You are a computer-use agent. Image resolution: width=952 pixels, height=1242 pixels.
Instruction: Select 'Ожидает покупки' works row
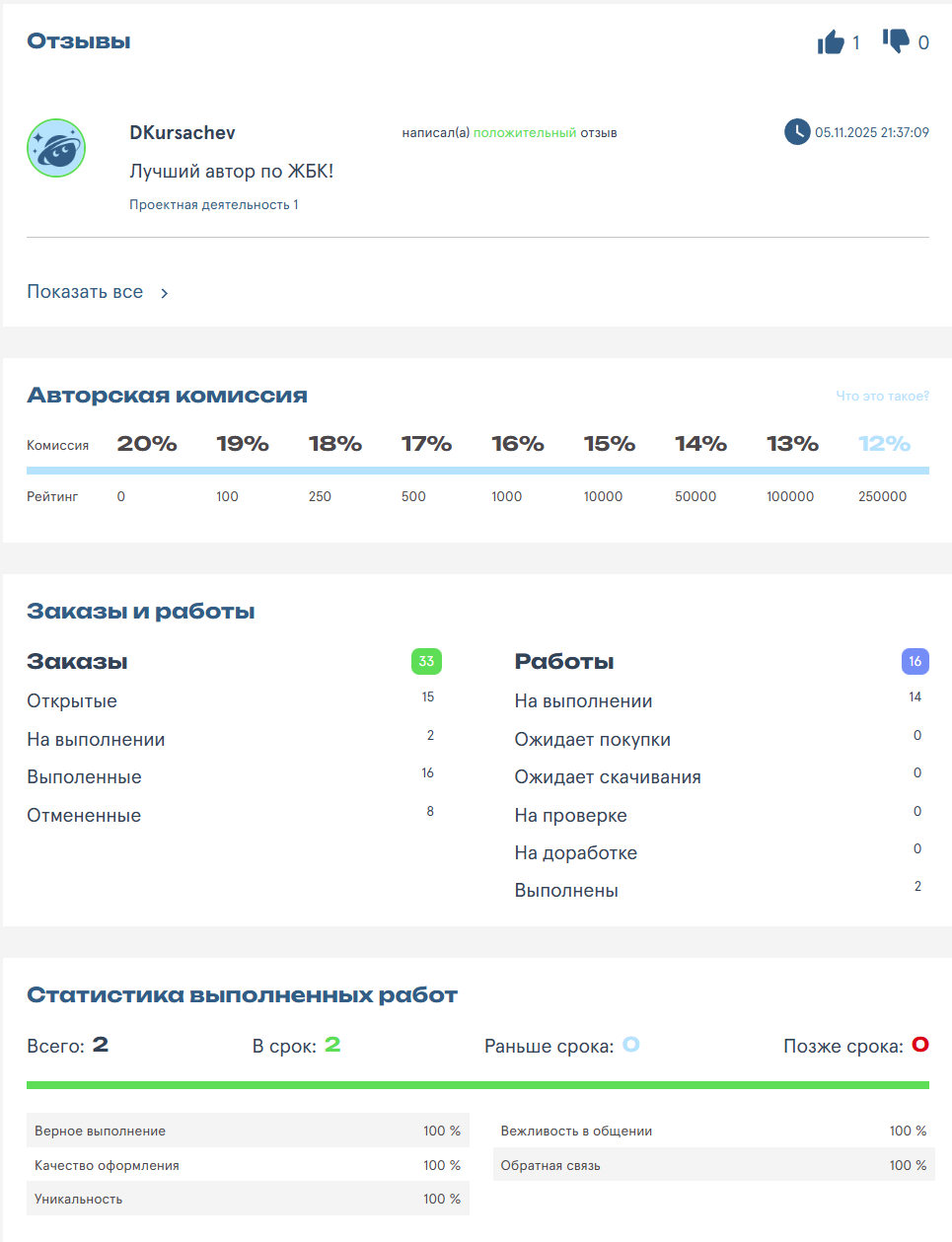[592, 740]
